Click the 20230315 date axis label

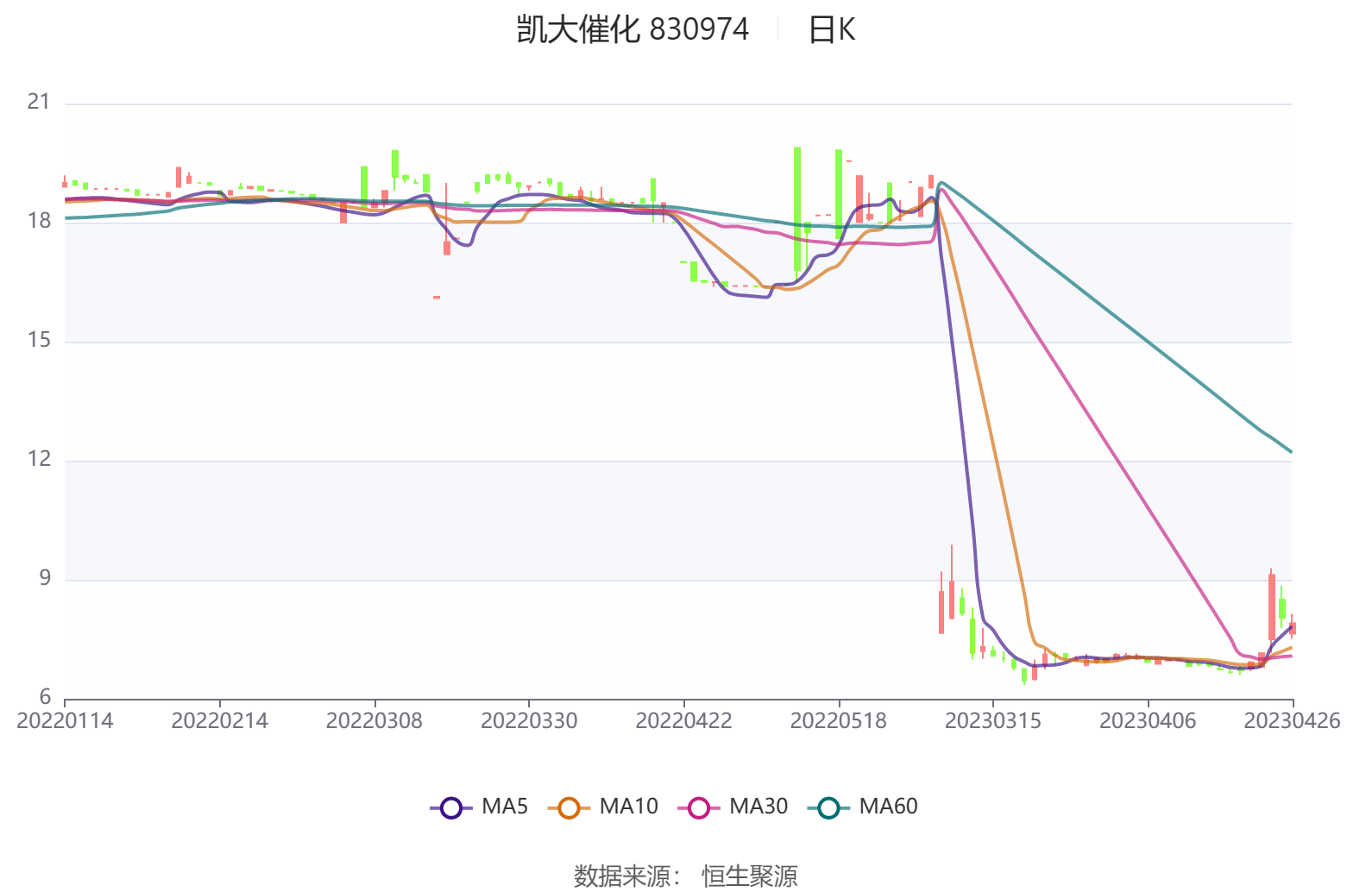pyautogui.click(x=993, y=720)
